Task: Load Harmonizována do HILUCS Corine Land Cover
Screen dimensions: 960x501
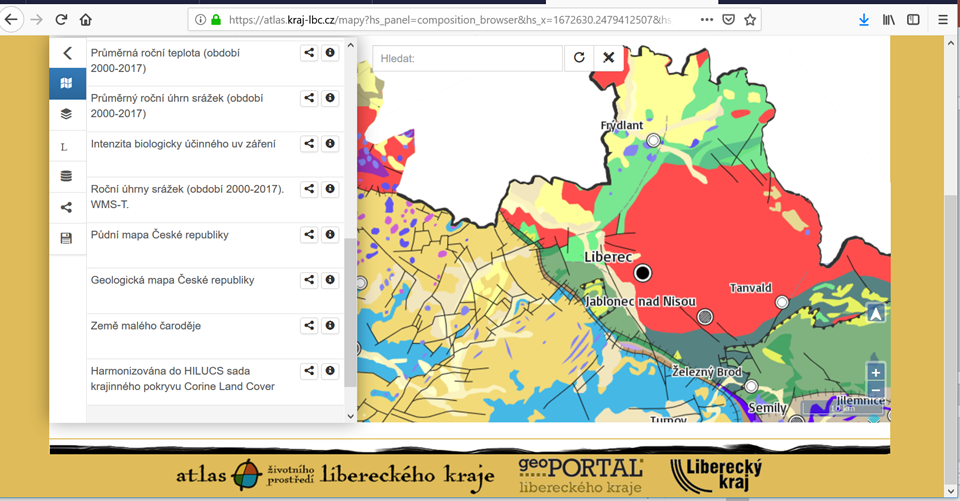Action: pyautogui.click(x=182, y=379)
